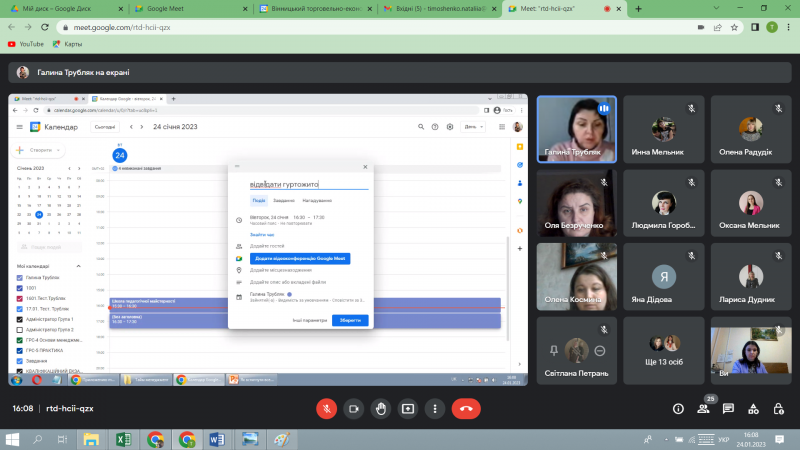This screenshot has width=800, height=450.
Task: Click remove icon on Світлана Петрань tile
Action: [x=600, y=351]
